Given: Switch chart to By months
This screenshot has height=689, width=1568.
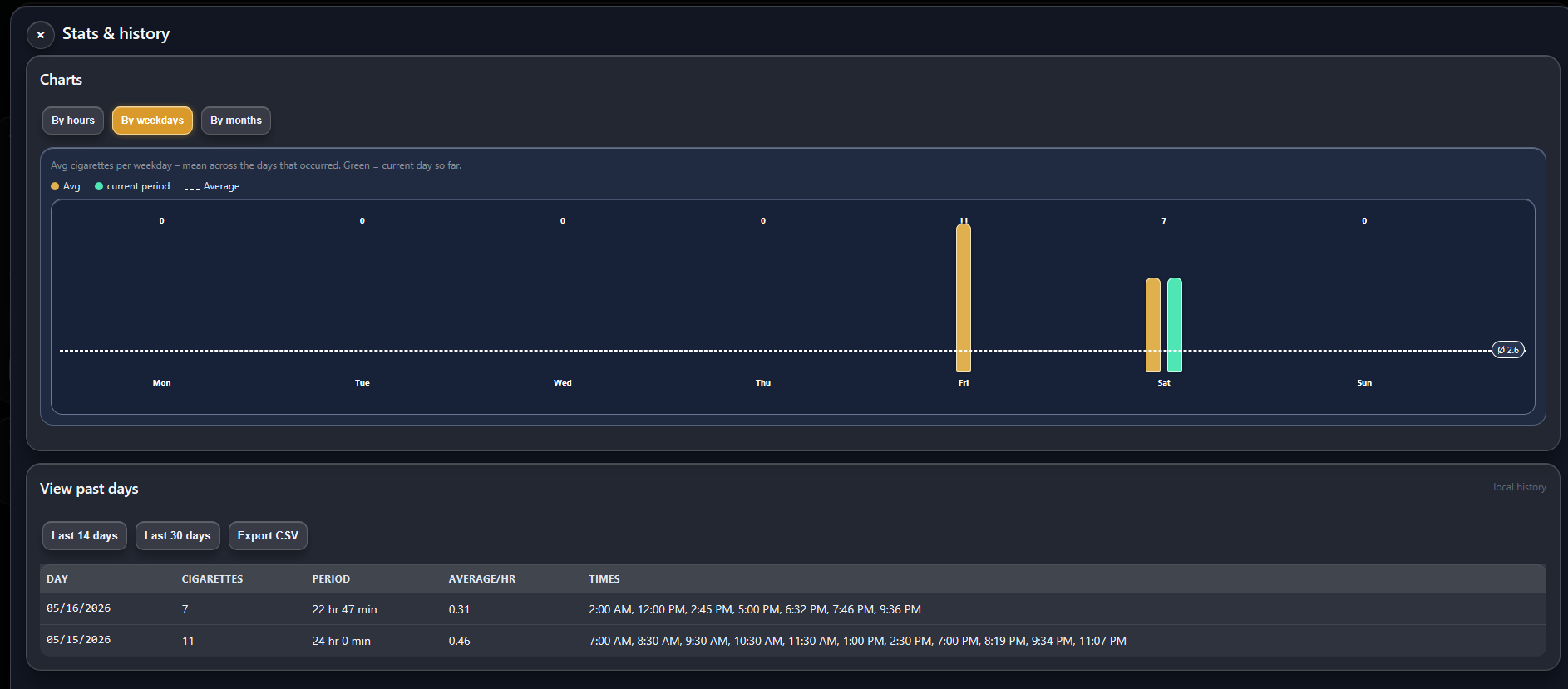Looking at the screenshot, I should (x=236, y=121).
